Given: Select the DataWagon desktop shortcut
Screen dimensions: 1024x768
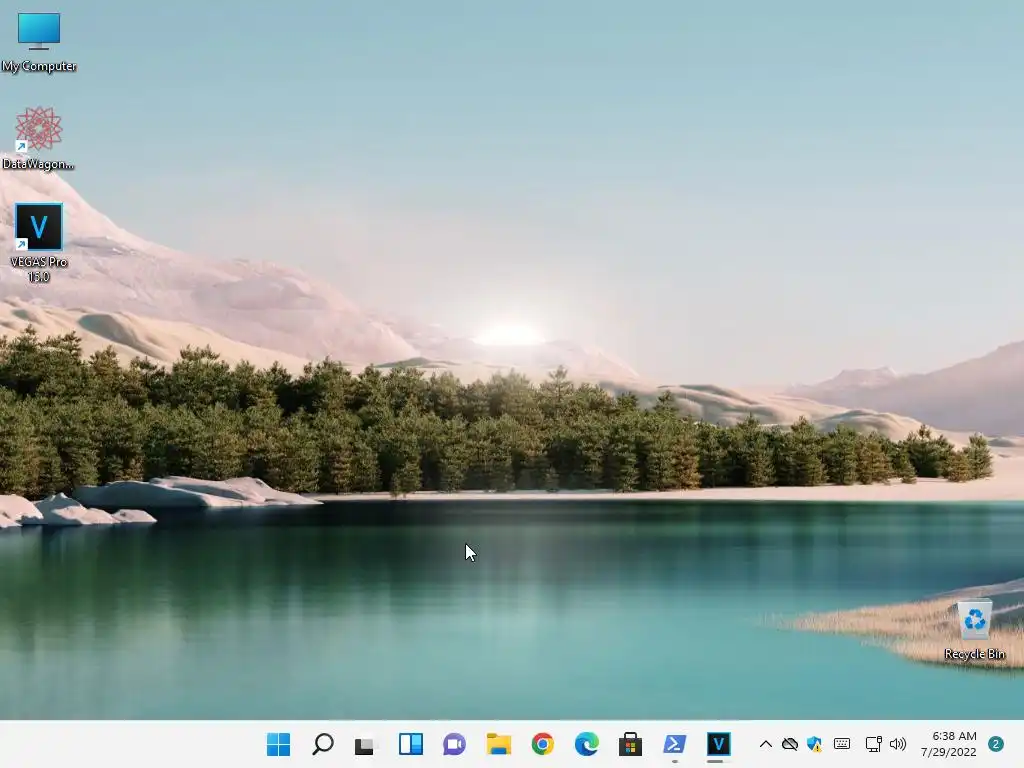Looking at the screenshot, I should [x=39, y=138].
